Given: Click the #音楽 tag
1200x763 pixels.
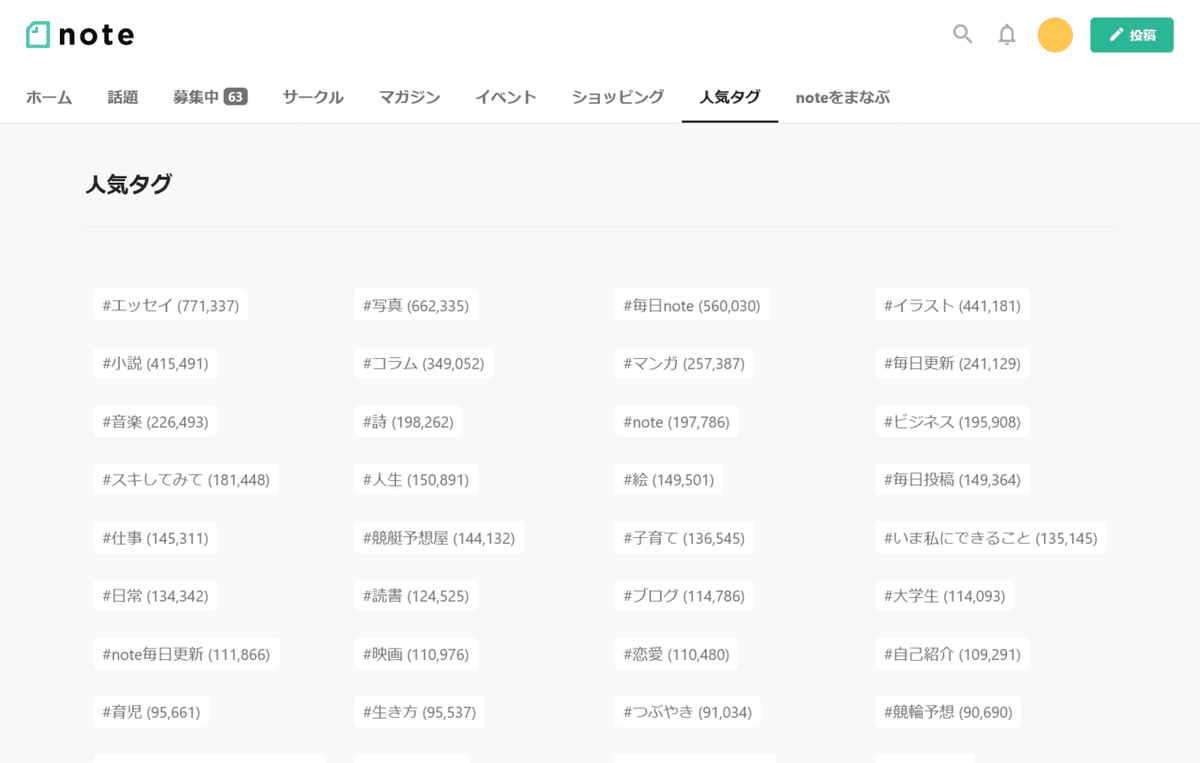Looking at the screenshot, I should 155,421.
